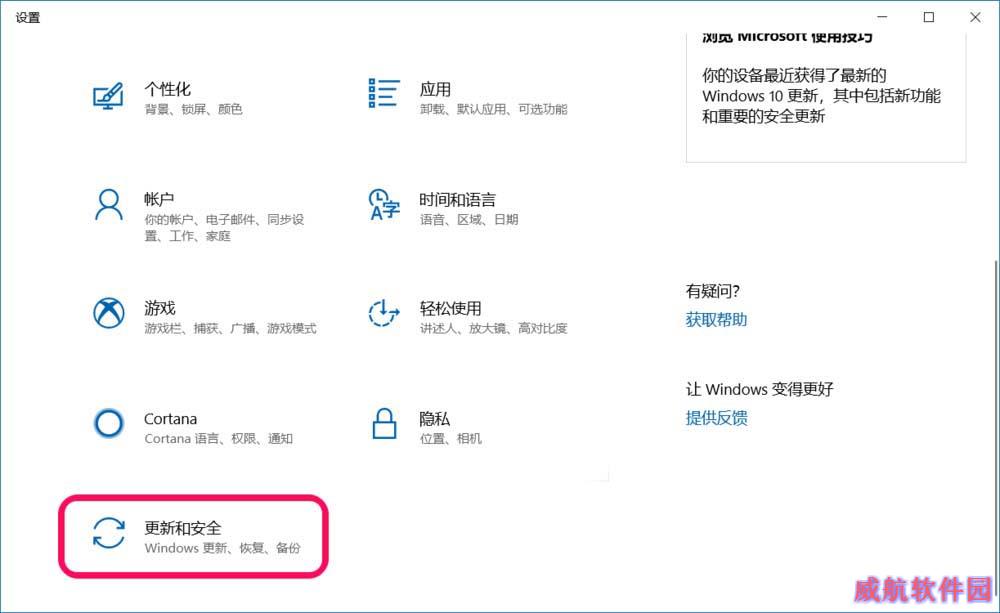Image resolution: width=1000 pixels, height=613 pixels.
Task: Click the Windows 10 update tip card text
Action: point(821,96)
